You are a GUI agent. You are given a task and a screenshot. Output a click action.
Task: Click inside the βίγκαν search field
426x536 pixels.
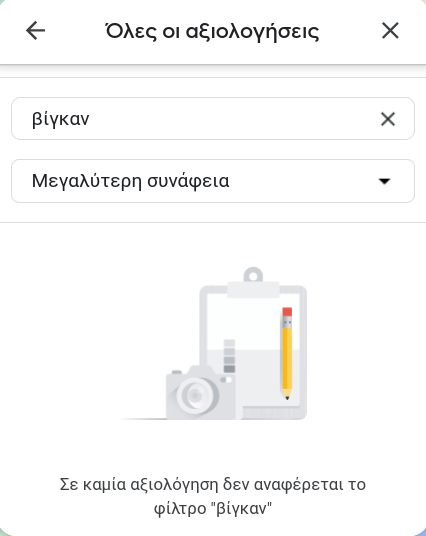tap(213, 119)
